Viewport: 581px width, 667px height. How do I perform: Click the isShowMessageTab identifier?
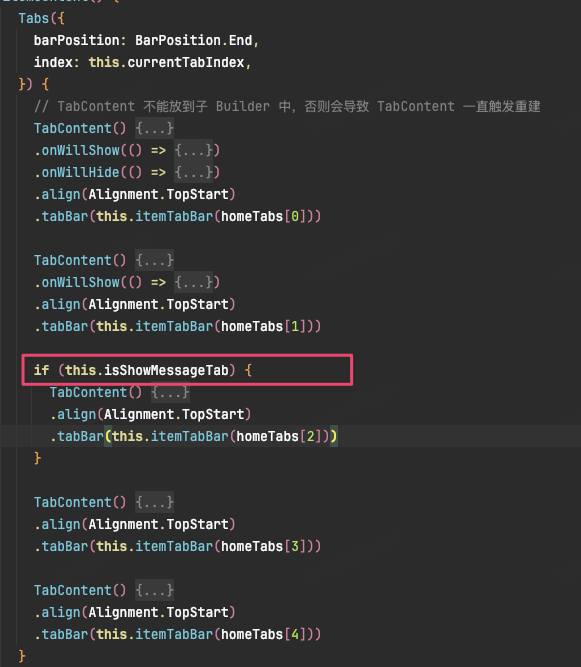(166, 370)
